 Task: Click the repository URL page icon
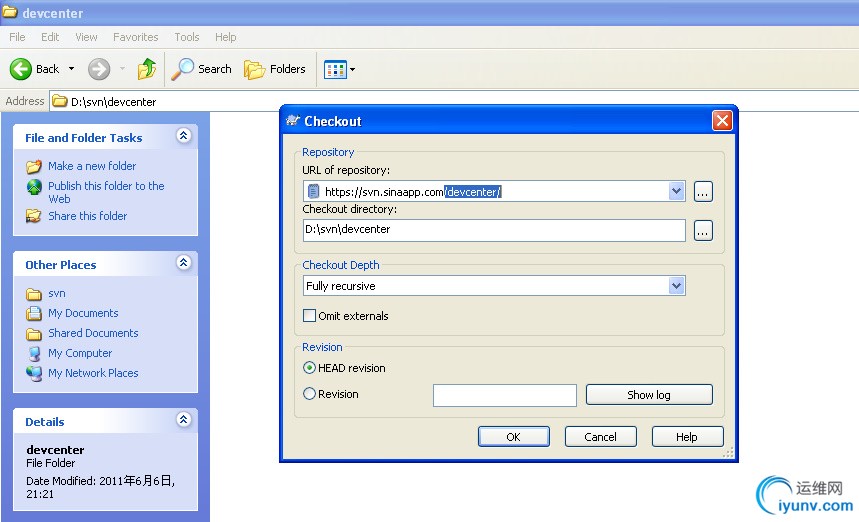pyautogui.click(x=313, y=191)
